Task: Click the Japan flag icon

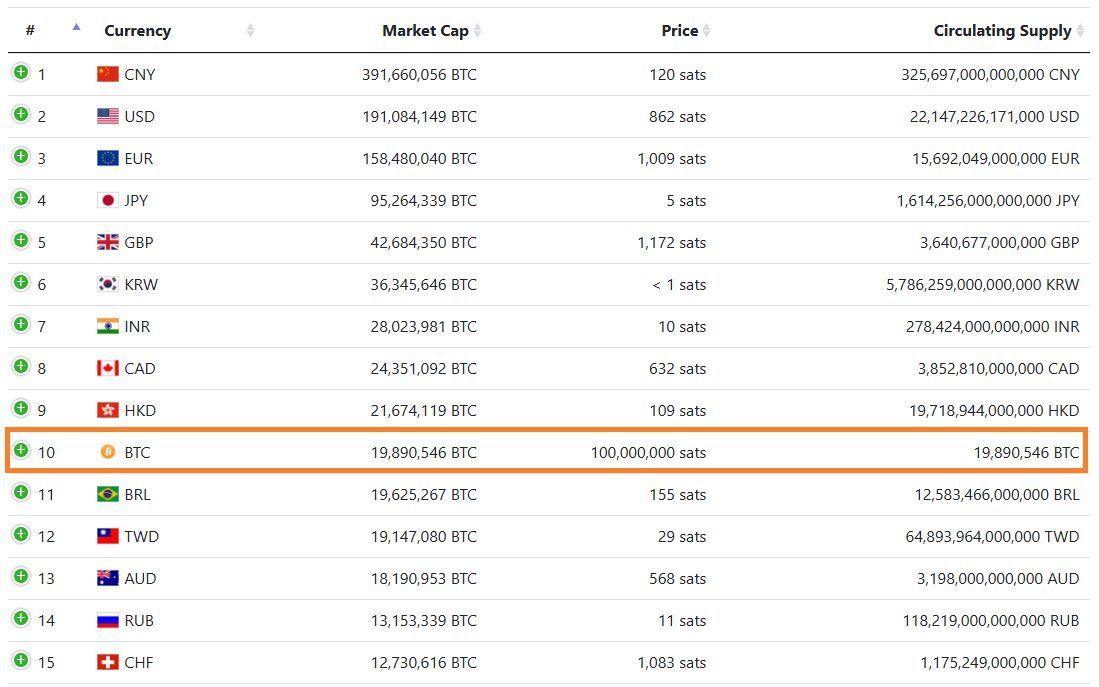Action: click(107, 200)
